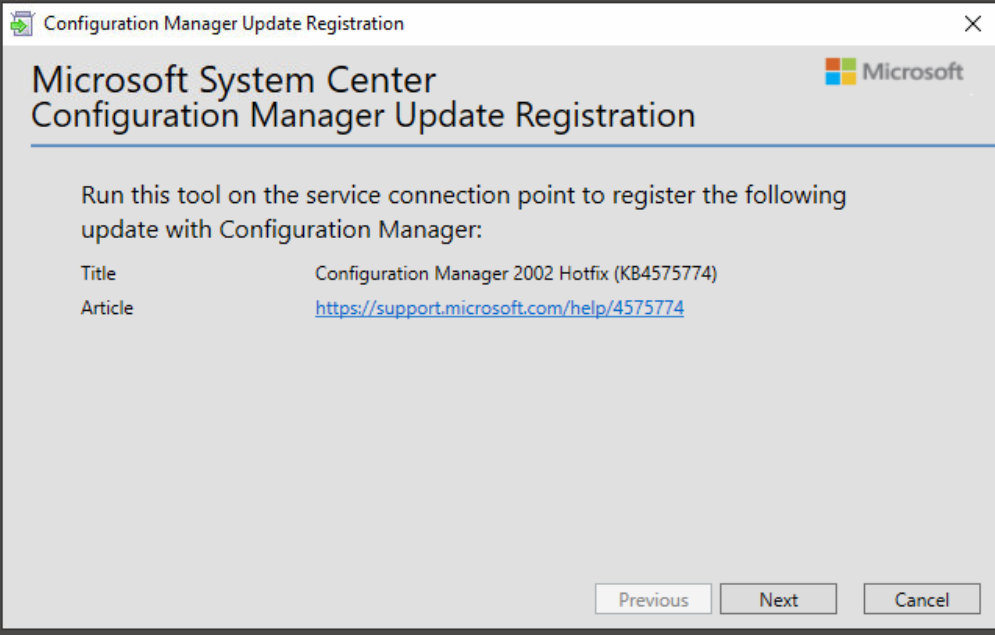Click the blue divider line under the heading
The height and width of the screenshot is (635, 995).
[500, 146]
